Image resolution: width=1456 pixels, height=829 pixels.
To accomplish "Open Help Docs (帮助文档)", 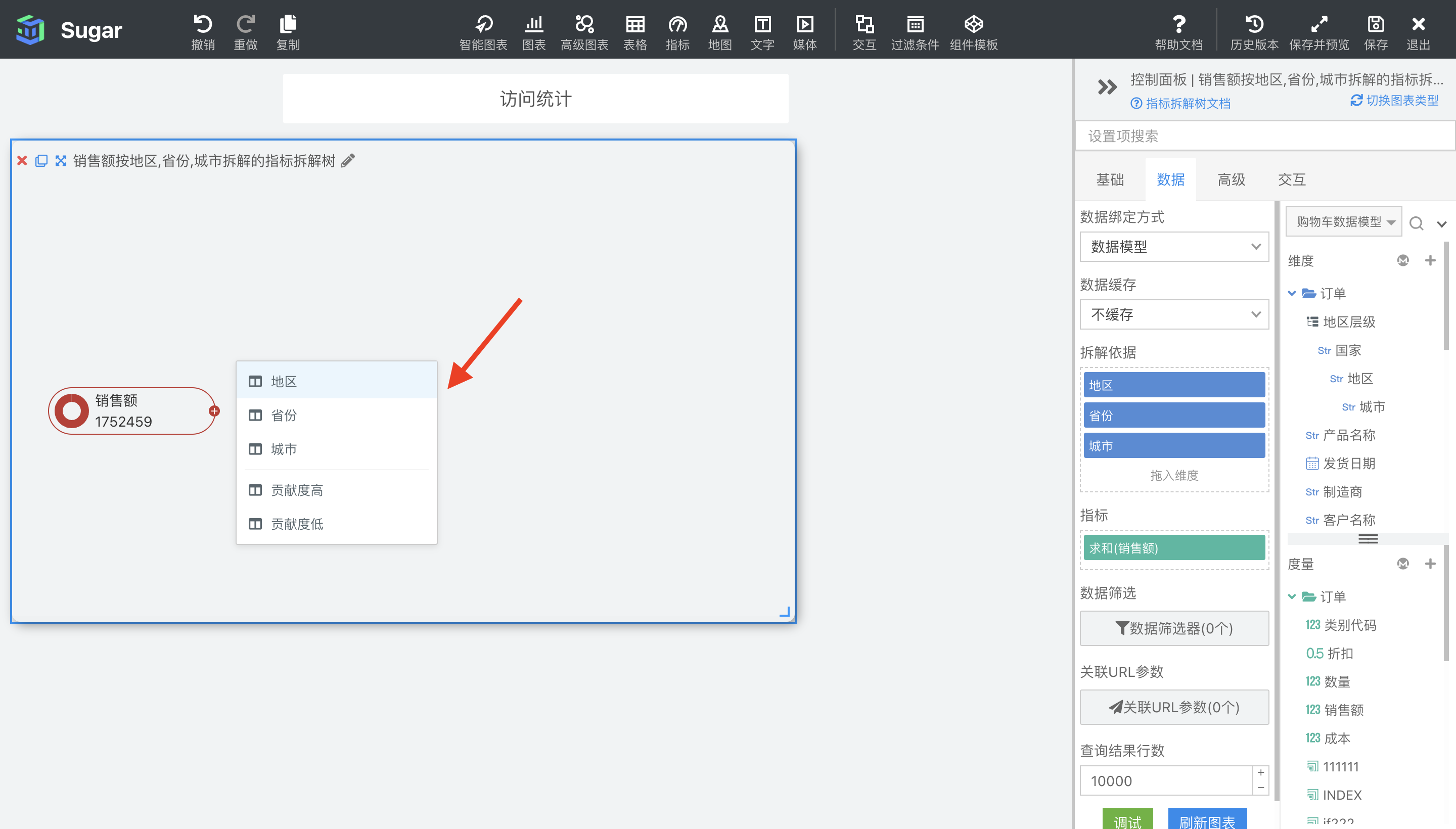I will pos(1178,32).
